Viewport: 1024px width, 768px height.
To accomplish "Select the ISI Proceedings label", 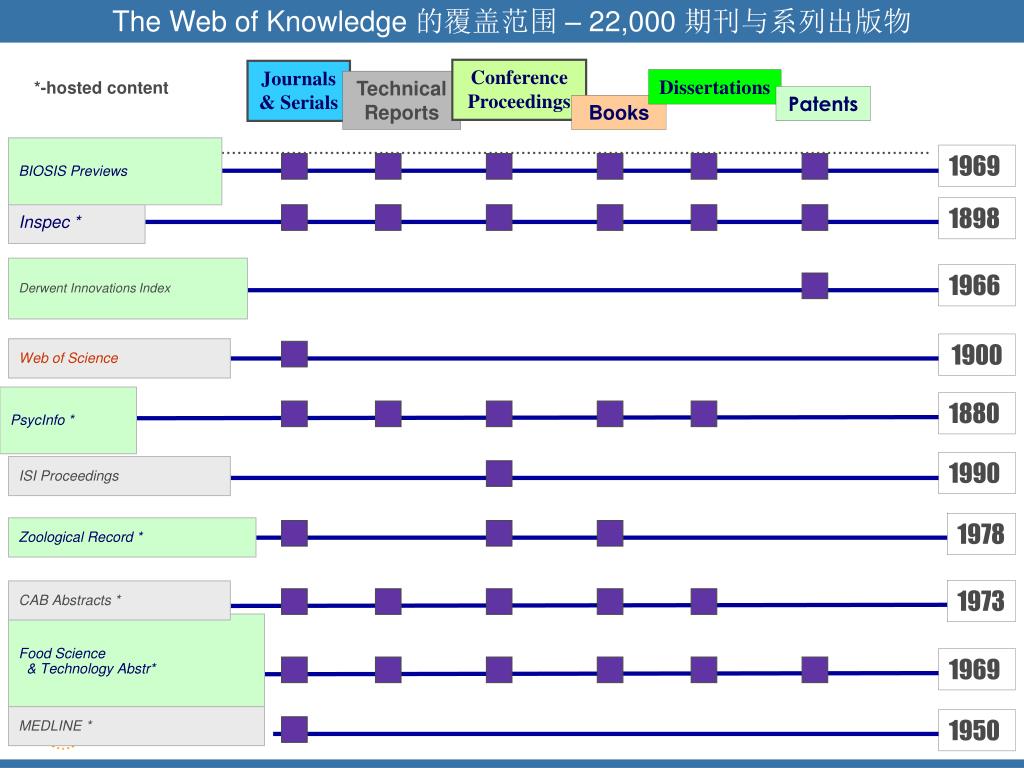I will coord(120,476).
